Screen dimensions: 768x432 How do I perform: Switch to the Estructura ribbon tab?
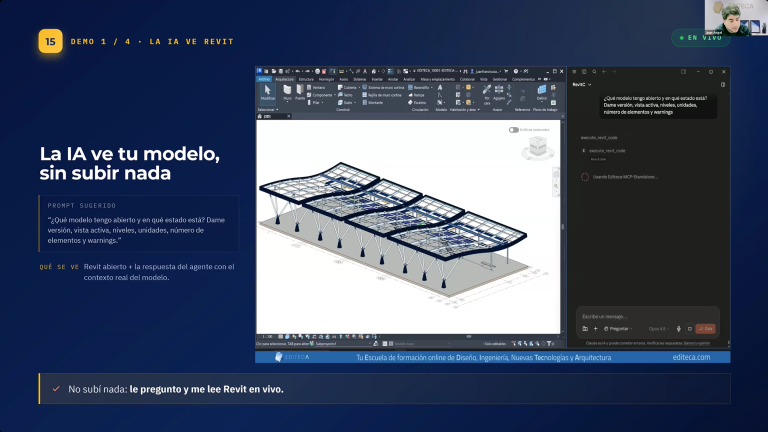[306, 79]
